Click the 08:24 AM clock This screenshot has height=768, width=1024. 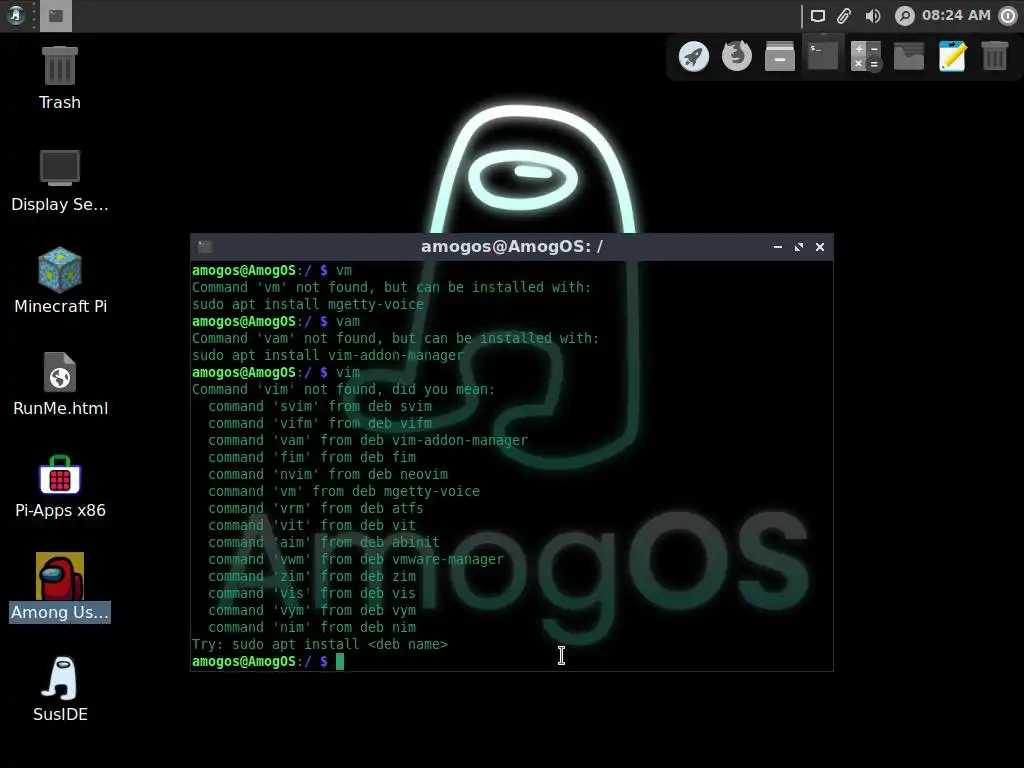point(956,16)
